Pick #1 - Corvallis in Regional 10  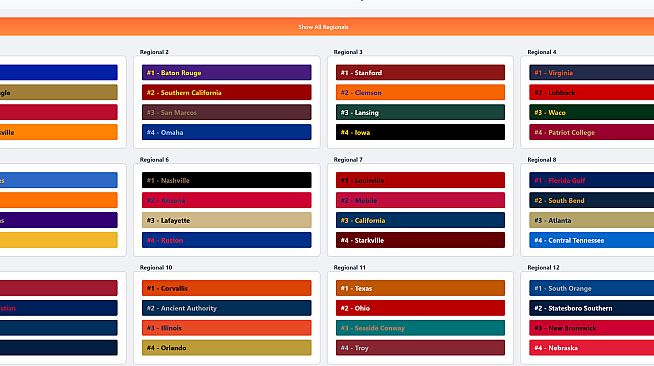click(226, 288)
